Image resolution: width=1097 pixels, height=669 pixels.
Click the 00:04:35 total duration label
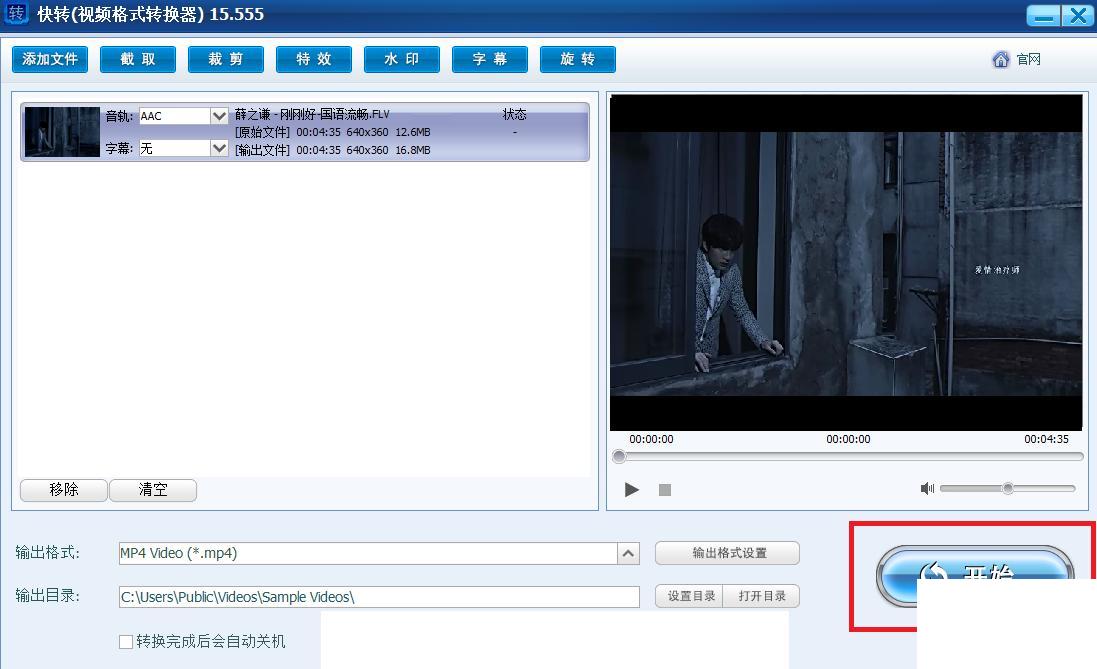pos(1046,439)
